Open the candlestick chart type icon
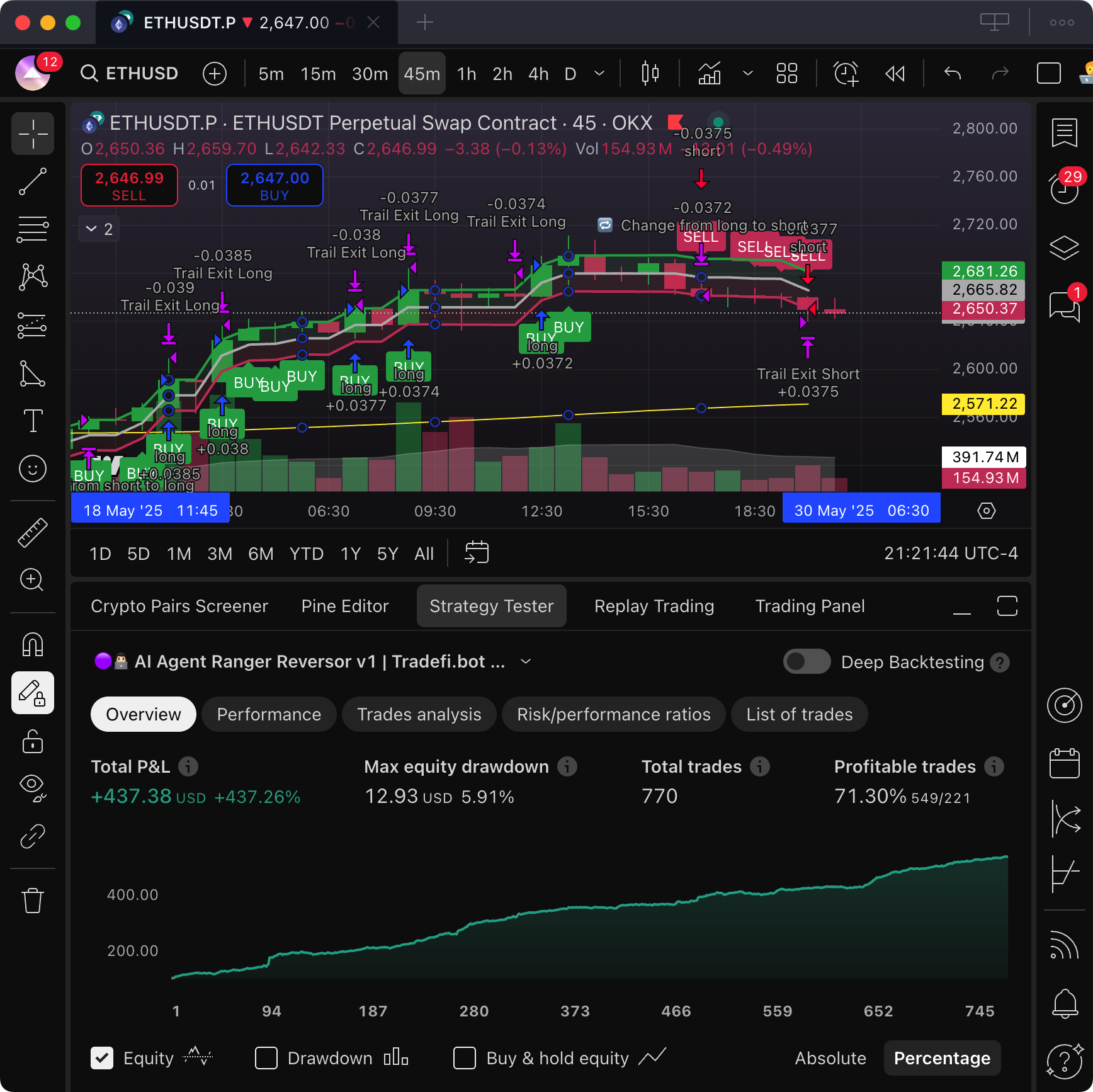 click(650, 74)
